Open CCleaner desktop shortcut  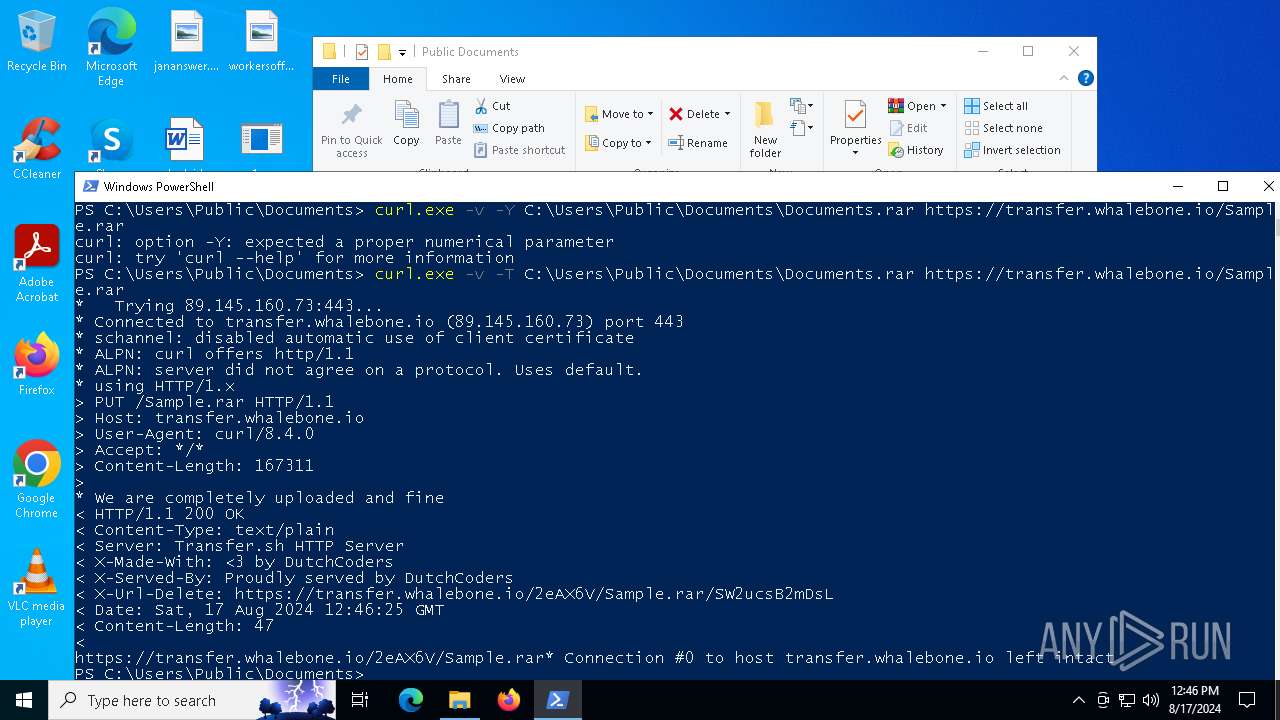point(37,150)
